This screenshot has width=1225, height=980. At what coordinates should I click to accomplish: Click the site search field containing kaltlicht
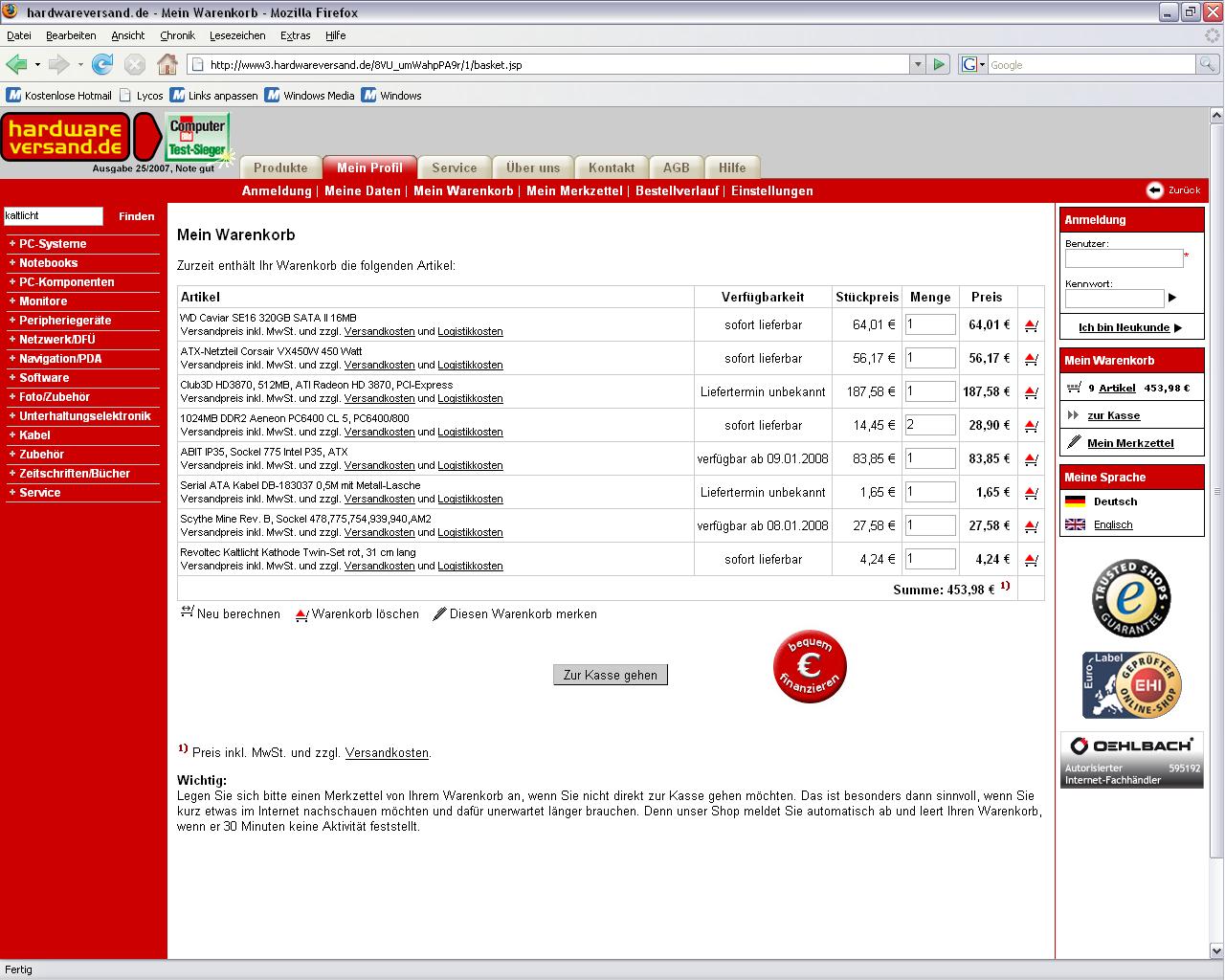pyautogui.click(x=53, y=216)
